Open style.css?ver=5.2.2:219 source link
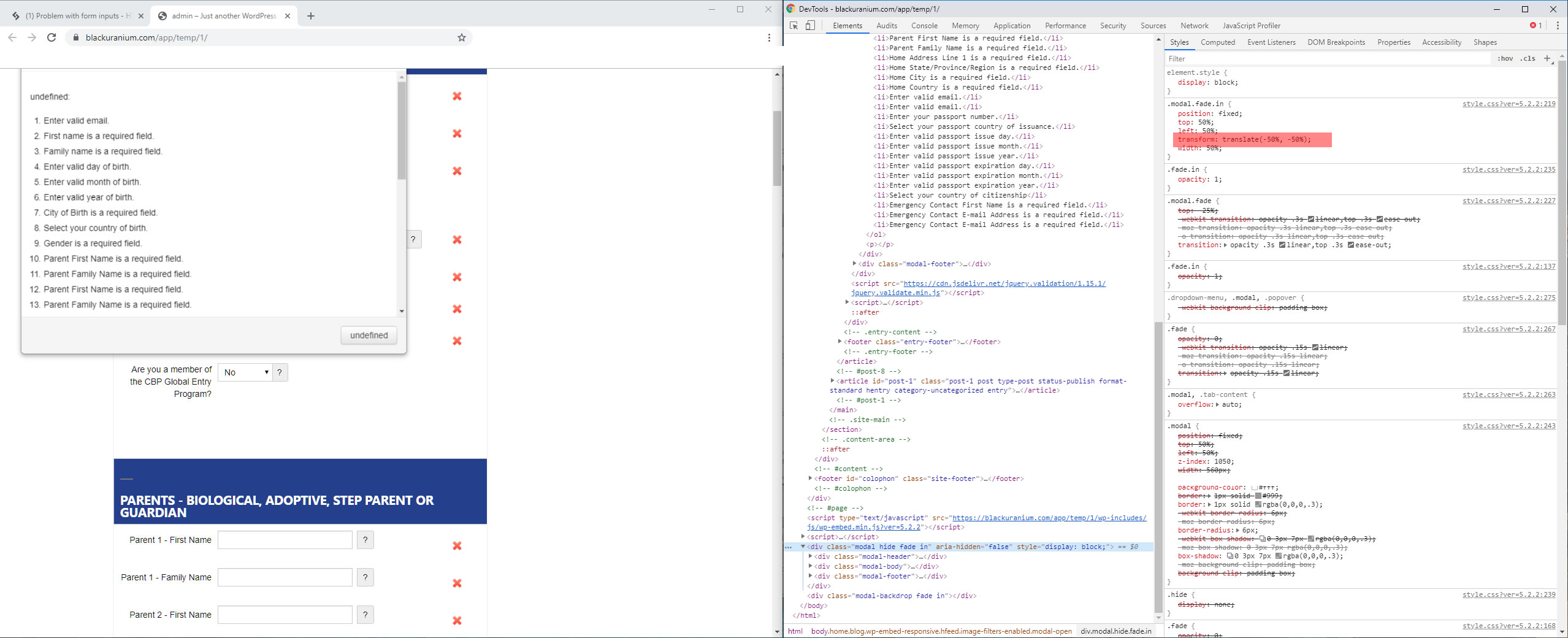Screen dimensions: 1568x638 1509,104
